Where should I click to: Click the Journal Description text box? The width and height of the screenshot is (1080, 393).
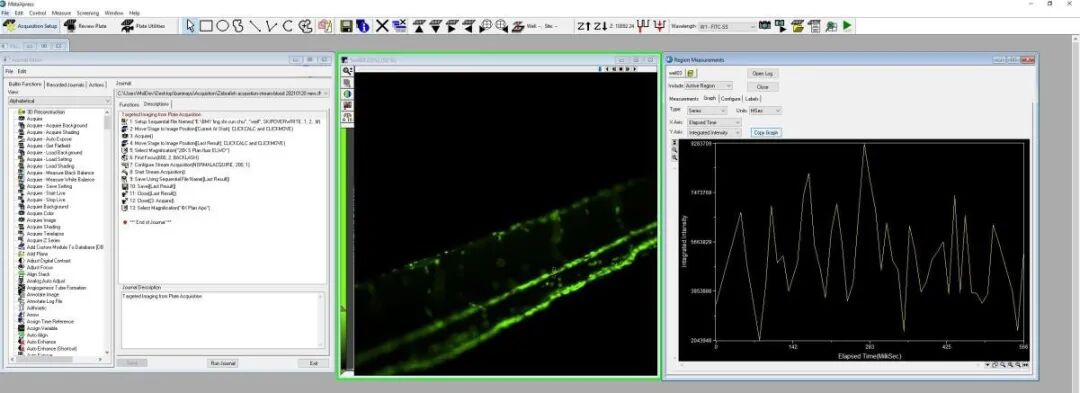tap(222, 321)
